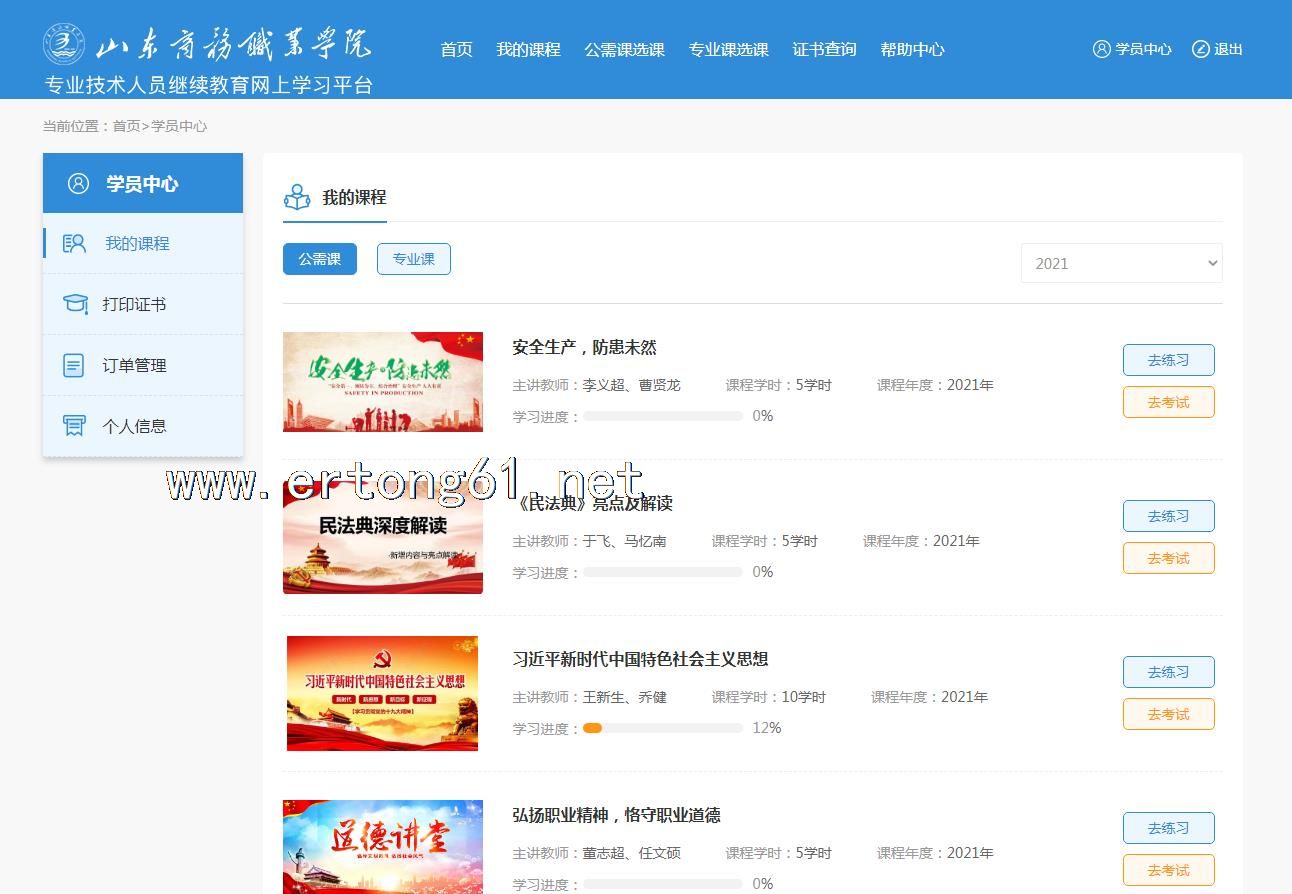Click the 个人信息 sidebar icon

(74, 426)
